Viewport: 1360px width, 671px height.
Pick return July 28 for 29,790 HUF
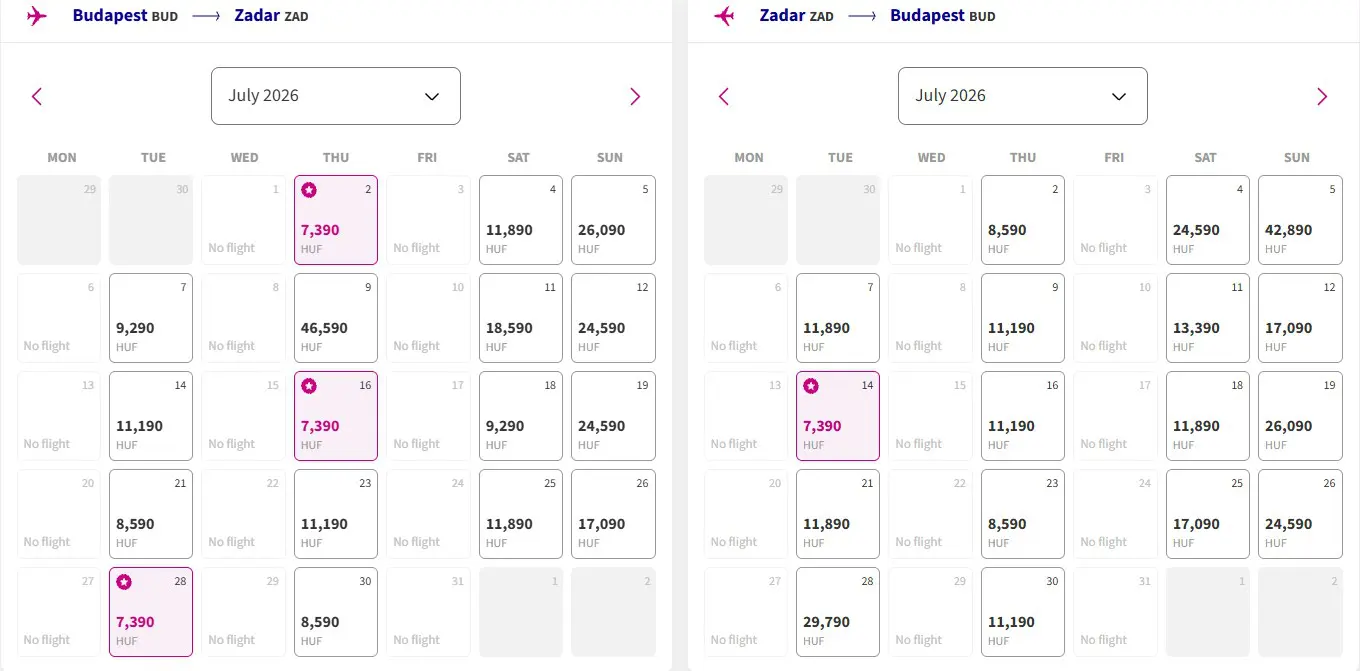pos(838,612)
